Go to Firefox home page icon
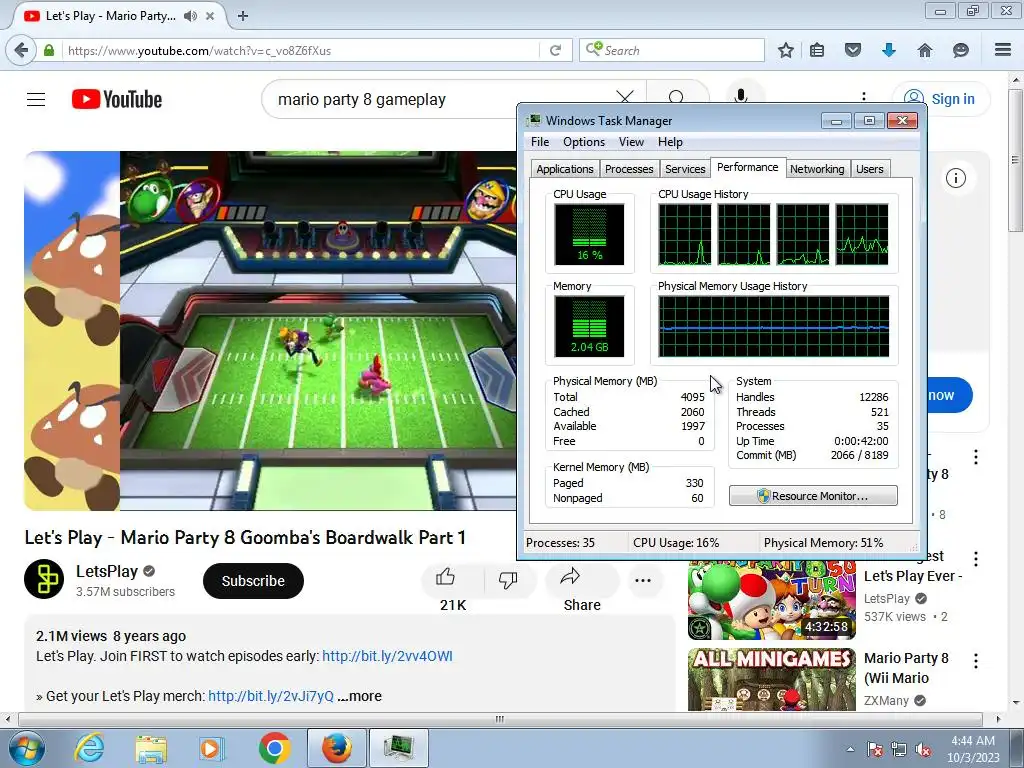 [x=925, y=50]
